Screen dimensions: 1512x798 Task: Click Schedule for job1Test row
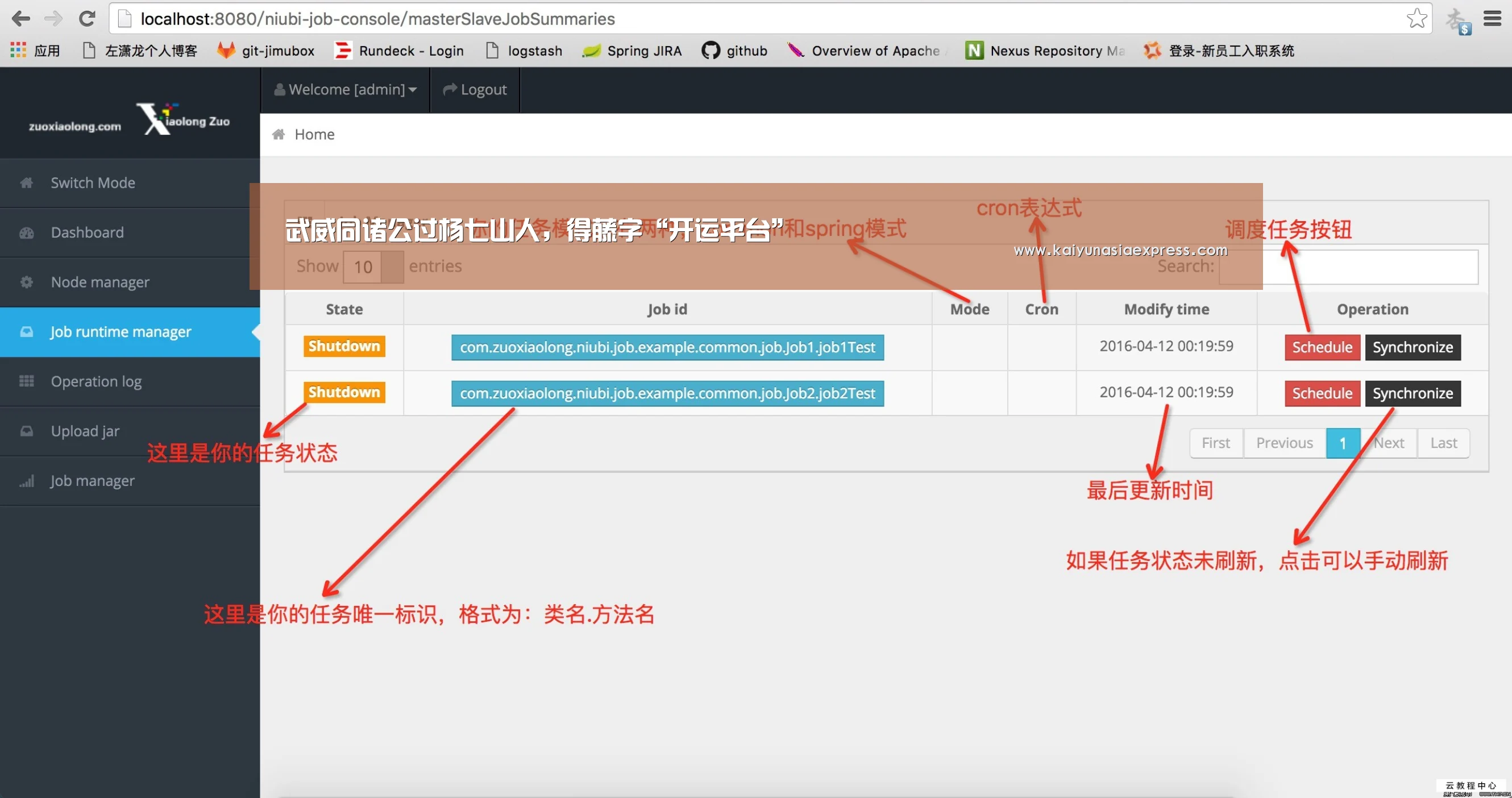point(1322,347)
